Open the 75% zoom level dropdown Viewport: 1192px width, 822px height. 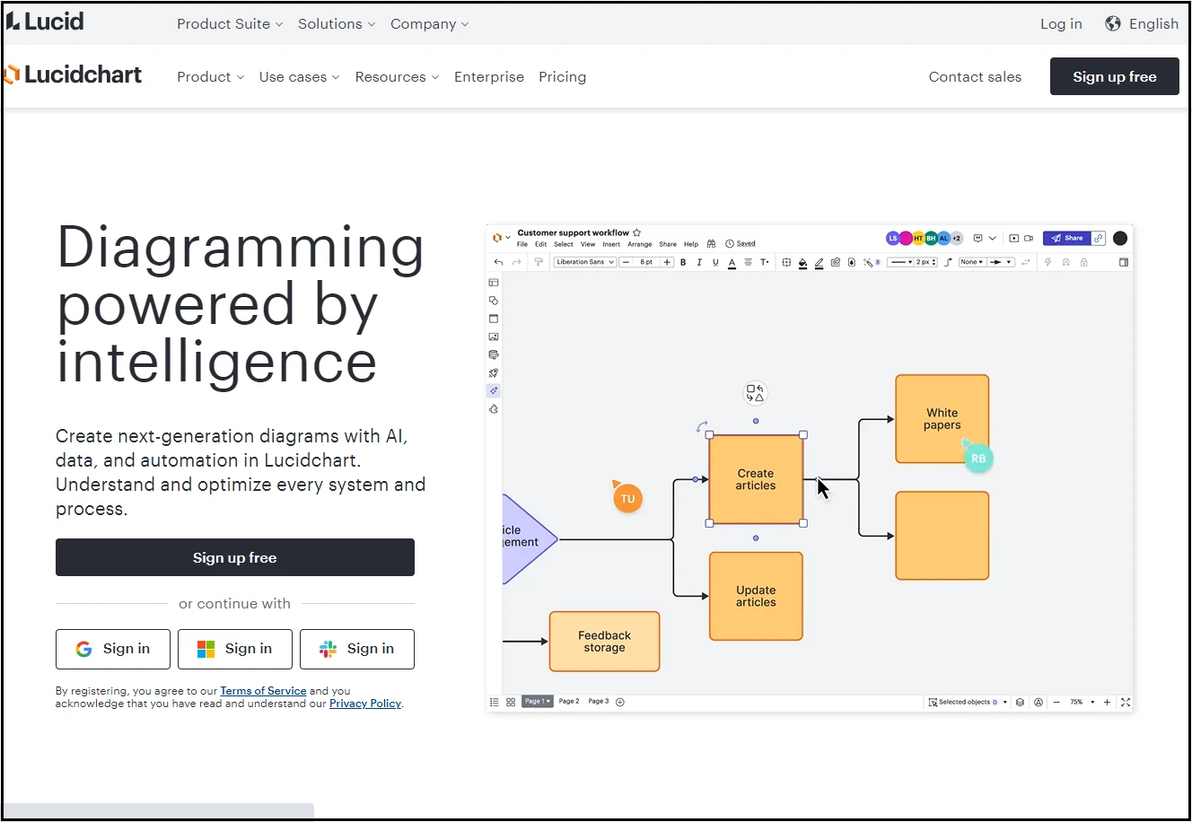(1082, 702)
